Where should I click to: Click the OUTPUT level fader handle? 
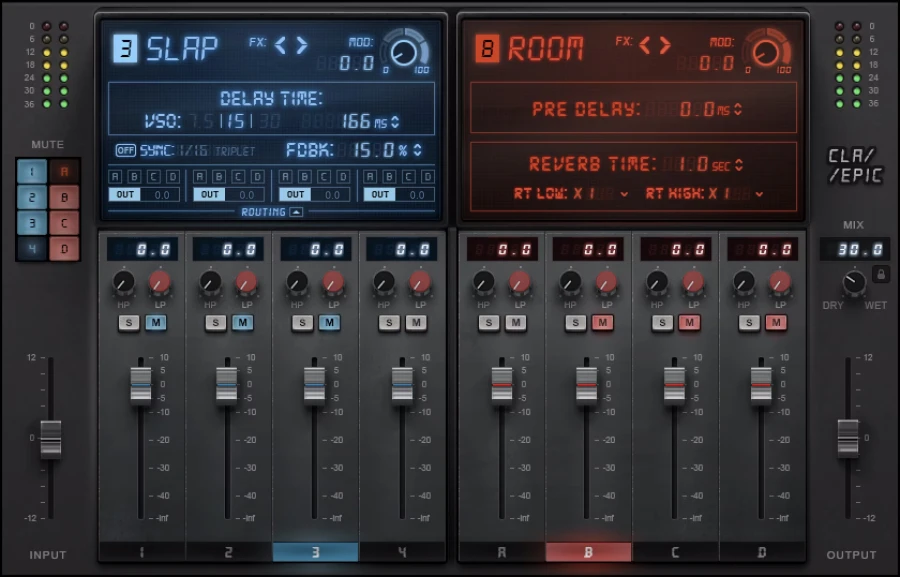(x=848, y=439)
